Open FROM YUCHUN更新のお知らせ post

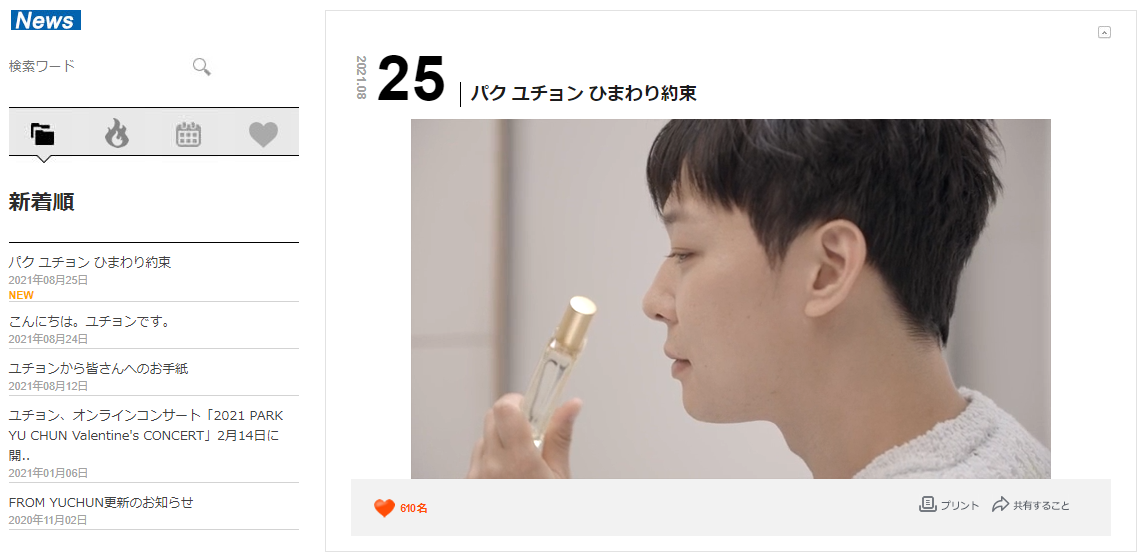pyautogui.click(x=101, y=503)
